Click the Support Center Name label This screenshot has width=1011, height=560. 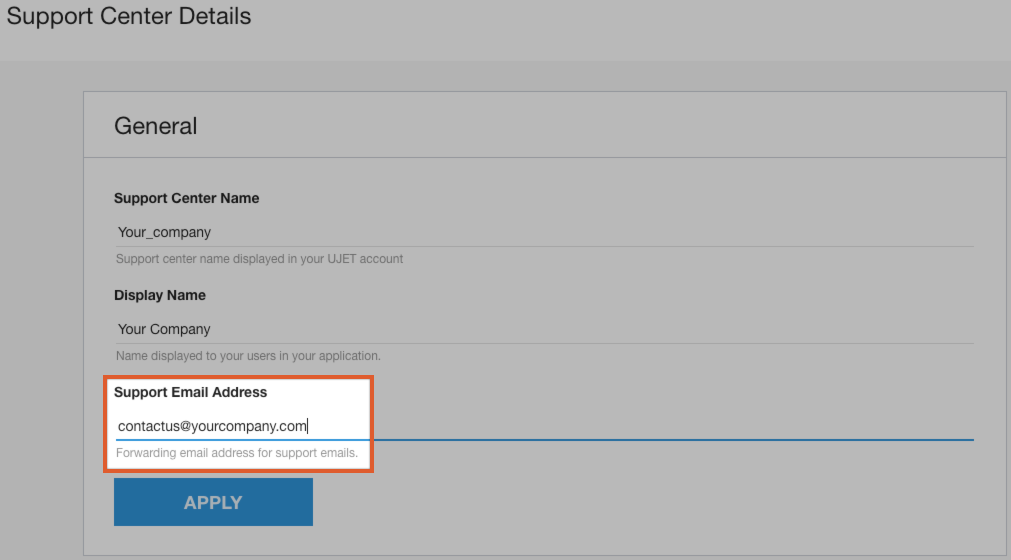tap(187, 198)
